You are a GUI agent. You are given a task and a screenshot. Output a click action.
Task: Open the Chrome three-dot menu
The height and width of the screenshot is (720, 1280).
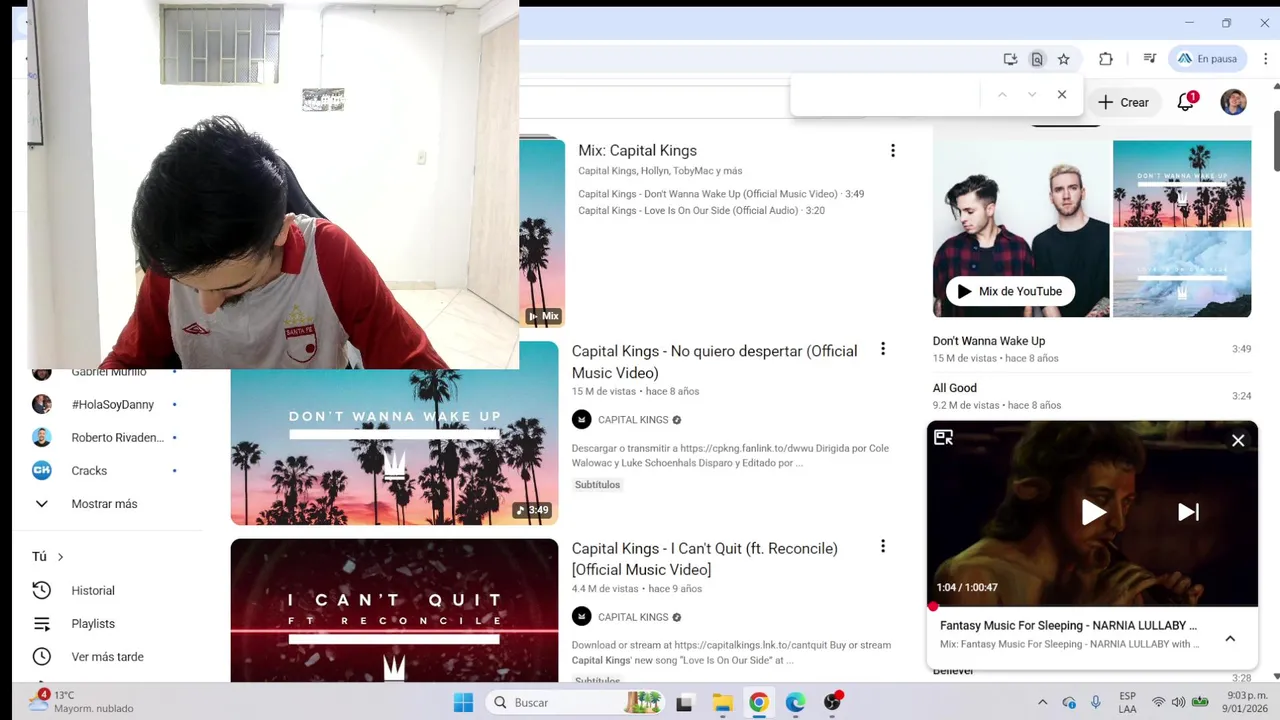click(x=1265, y=59)
